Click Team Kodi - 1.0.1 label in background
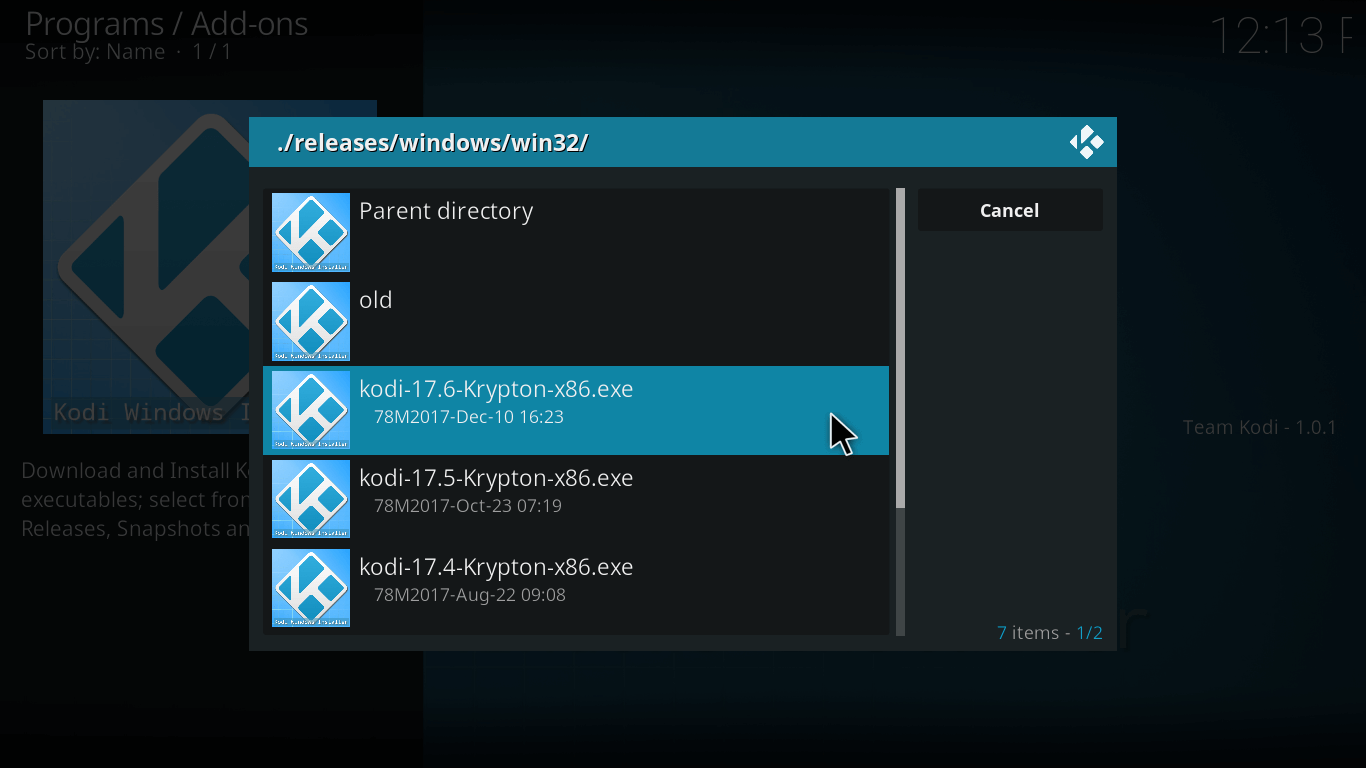Image resolution: width=1370 pixels, height=772 pixels. coord(1260,428)
